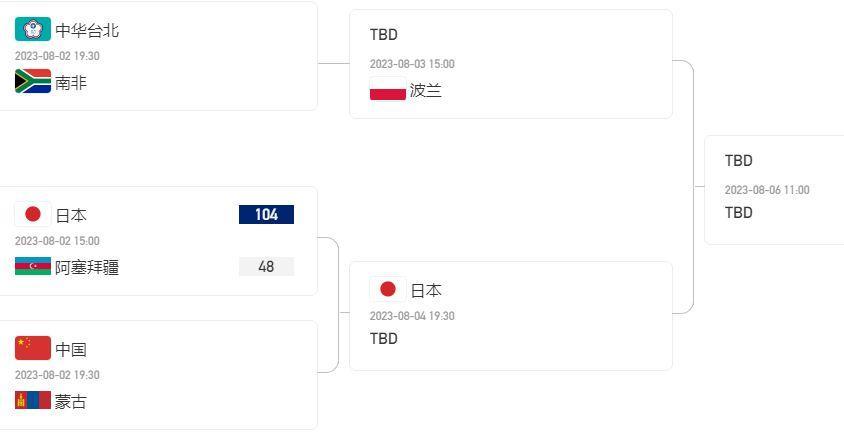Click the Mongolia flag icon
The height and width of the screenshot is (435, 844).
[x=33, y=401]
